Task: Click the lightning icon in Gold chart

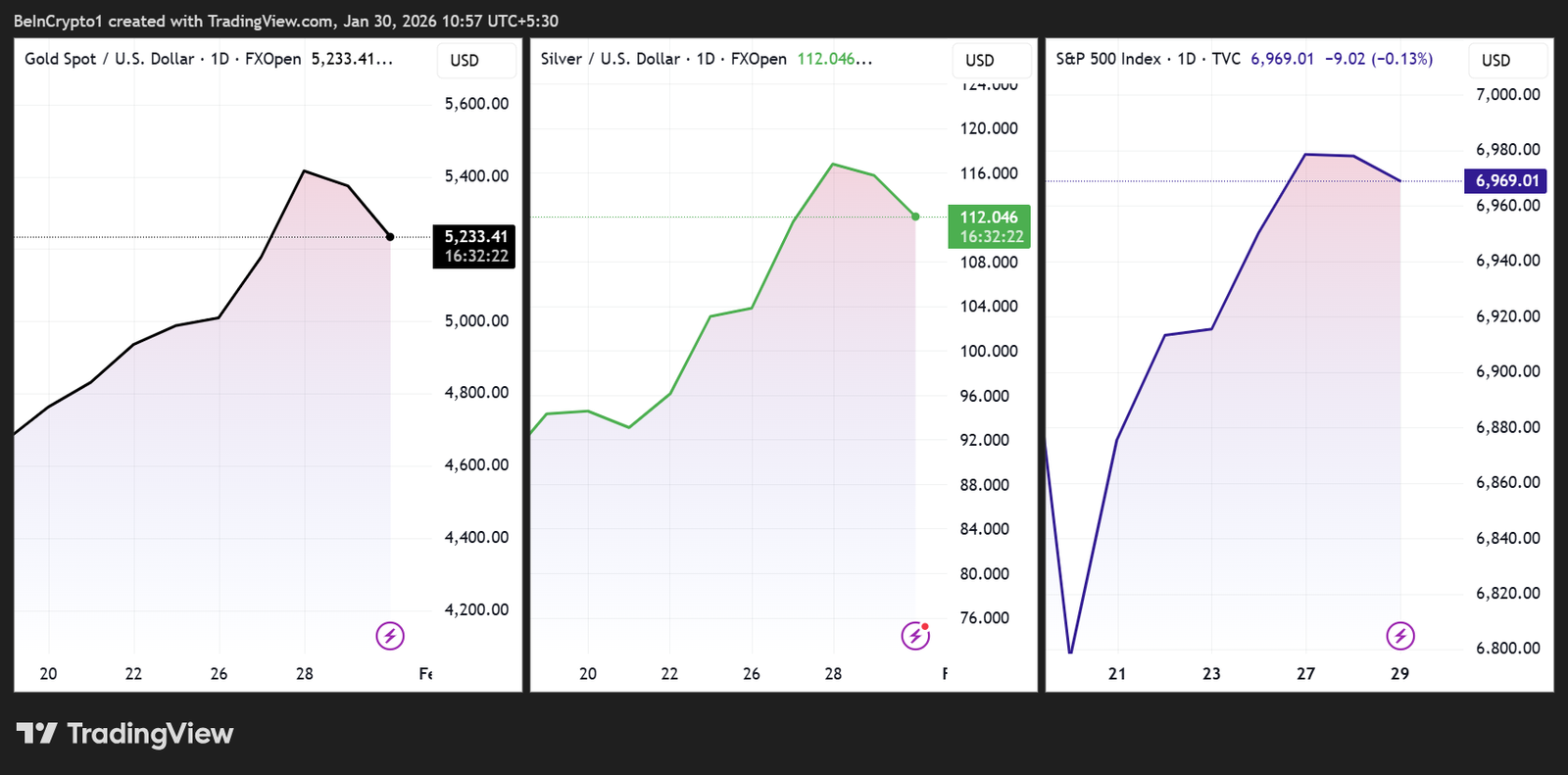Action: [390, 636]
